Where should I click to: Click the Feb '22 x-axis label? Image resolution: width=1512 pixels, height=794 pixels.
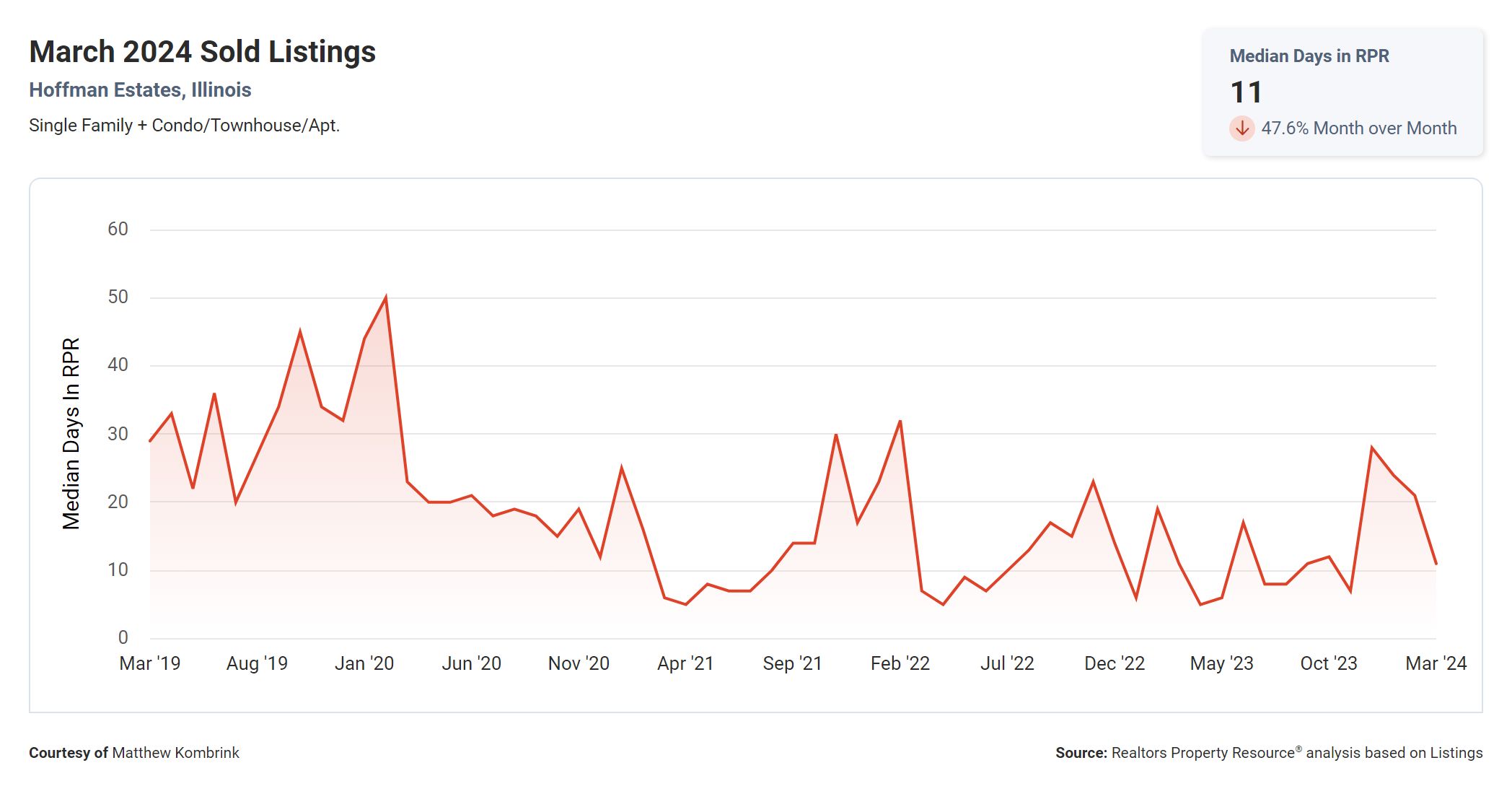point(900,663)
